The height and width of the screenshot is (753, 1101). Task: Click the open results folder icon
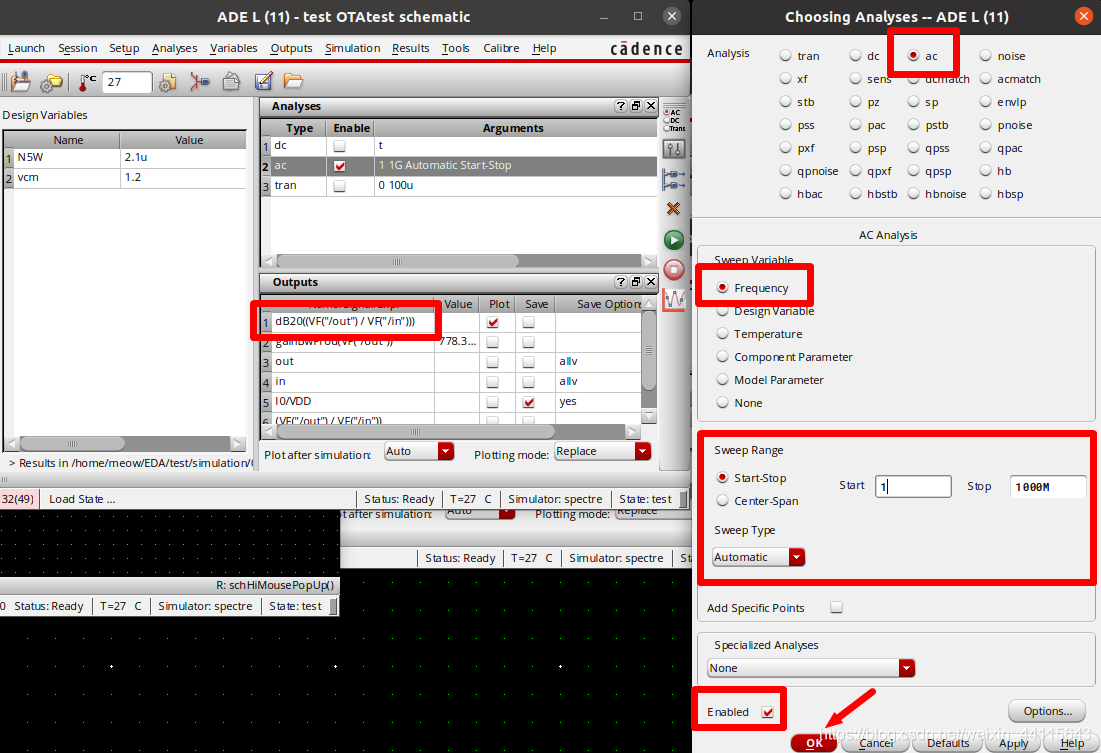(x=293, y=81)
